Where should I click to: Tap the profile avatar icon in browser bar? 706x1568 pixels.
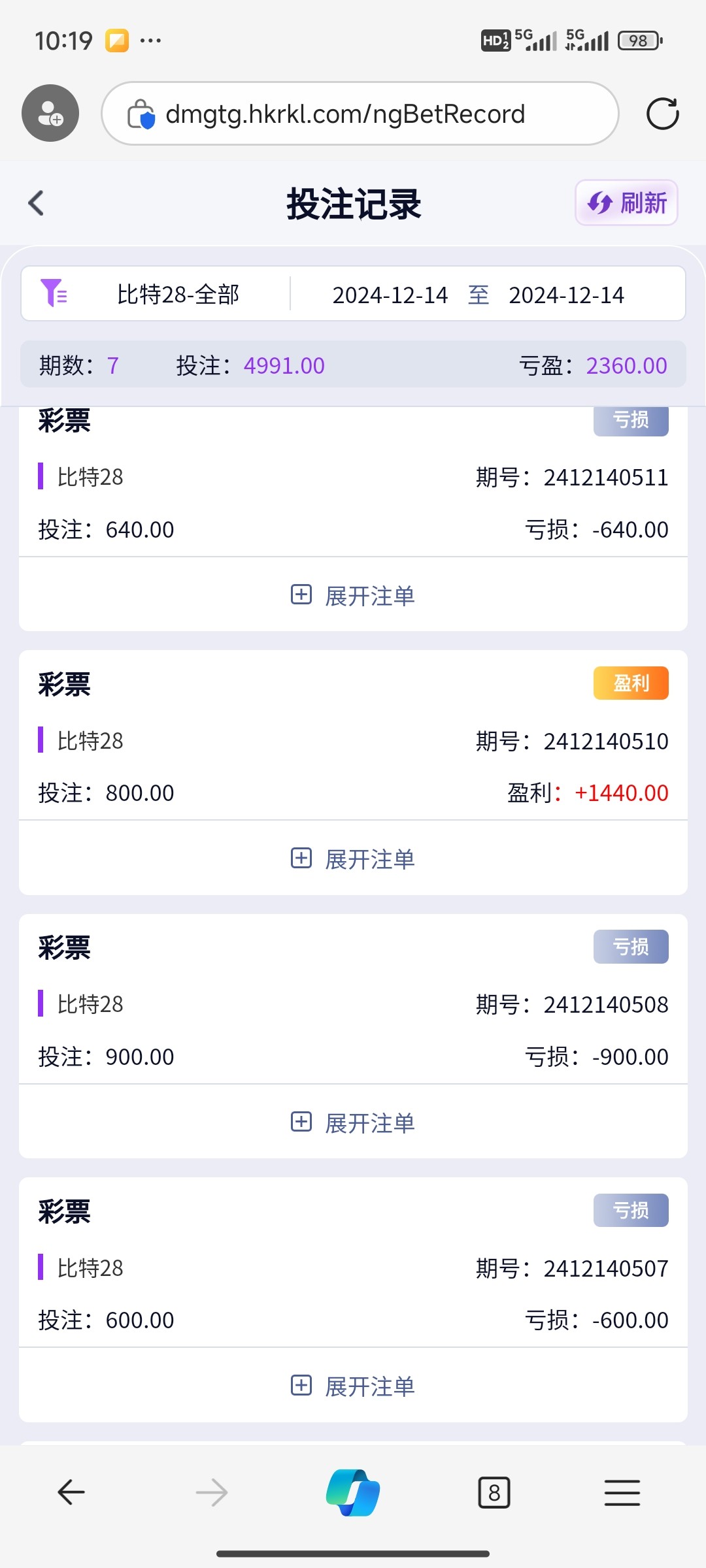pos(50,113)
